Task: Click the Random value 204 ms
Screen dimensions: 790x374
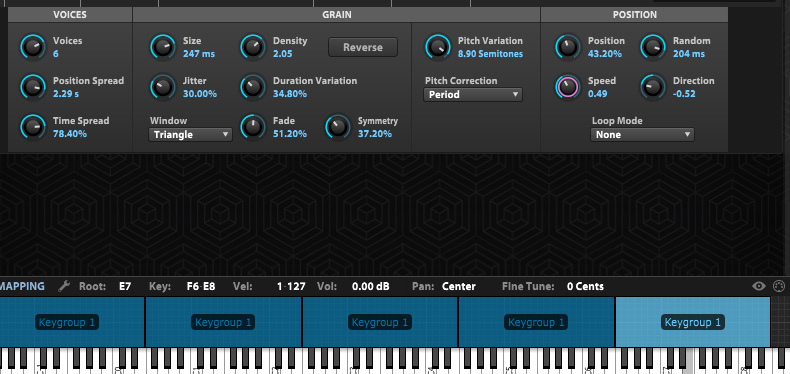Action: point(689,53)
